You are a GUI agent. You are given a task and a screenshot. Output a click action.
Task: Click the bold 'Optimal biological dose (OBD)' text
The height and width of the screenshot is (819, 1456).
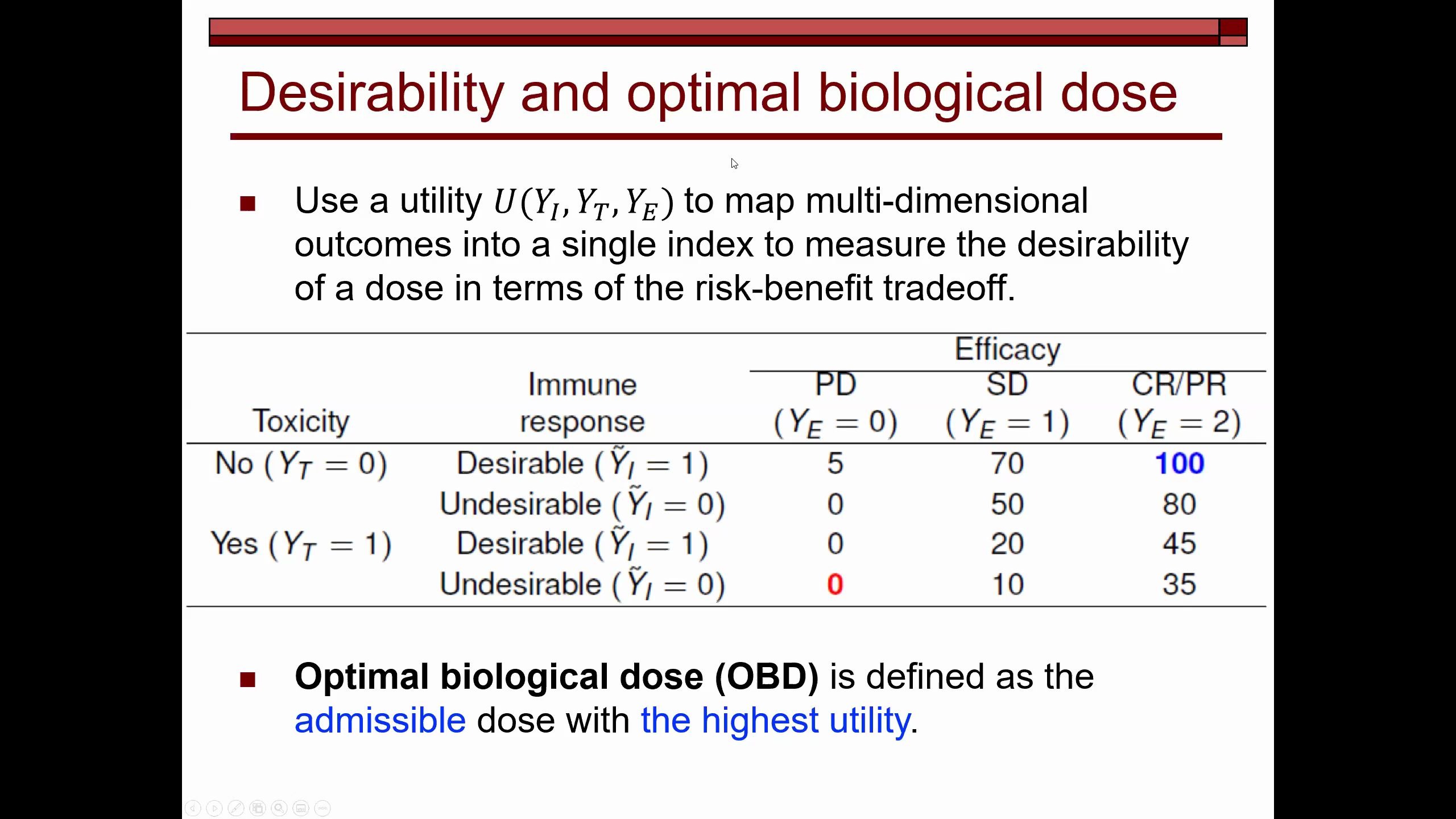coord(556,677)
